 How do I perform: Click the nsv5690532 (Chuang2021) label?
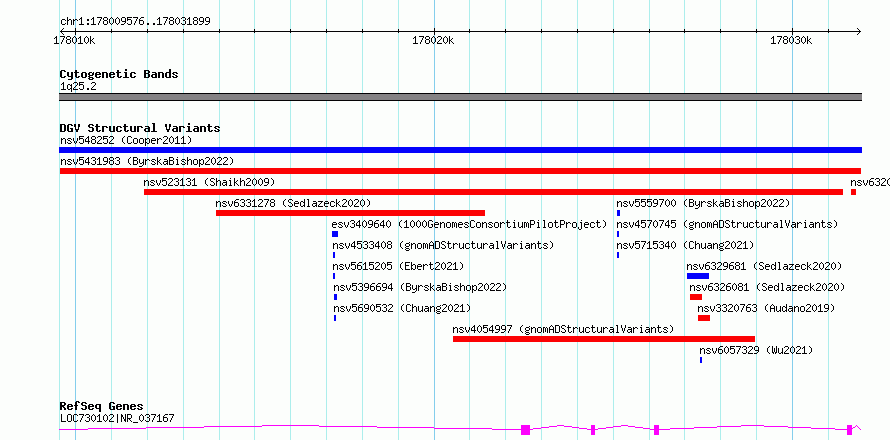402,308
